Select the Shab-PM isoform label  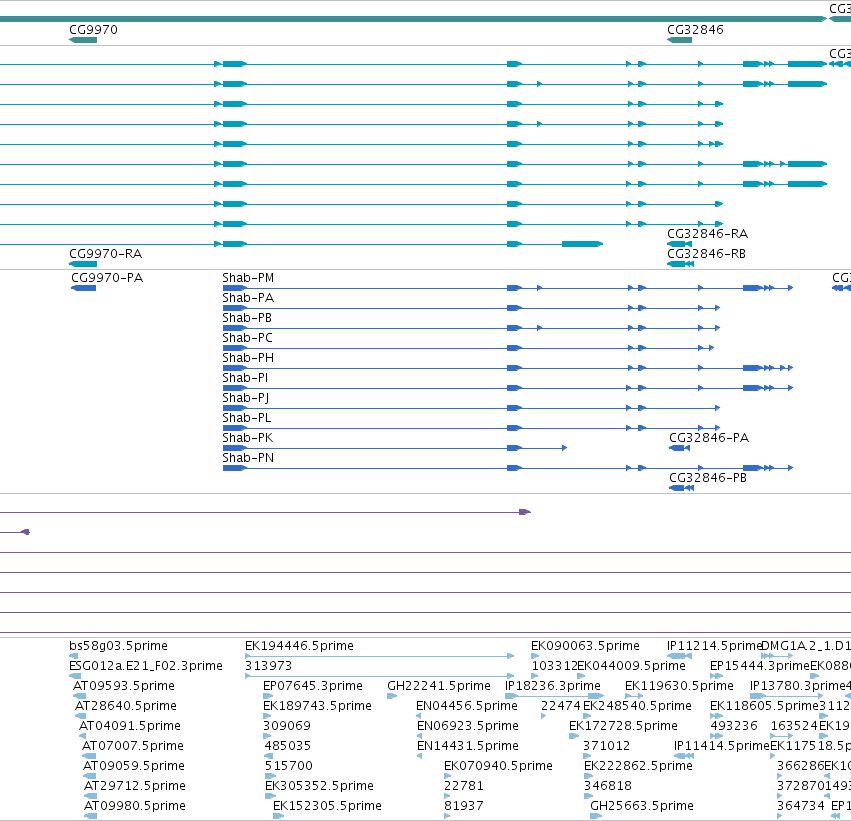click(x=248, y=278)
